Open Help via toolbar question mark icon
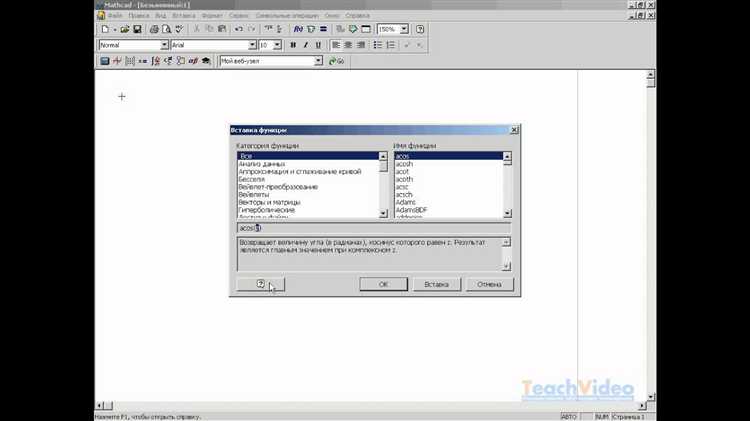This screenshot has width=750, height=421. 420,29
